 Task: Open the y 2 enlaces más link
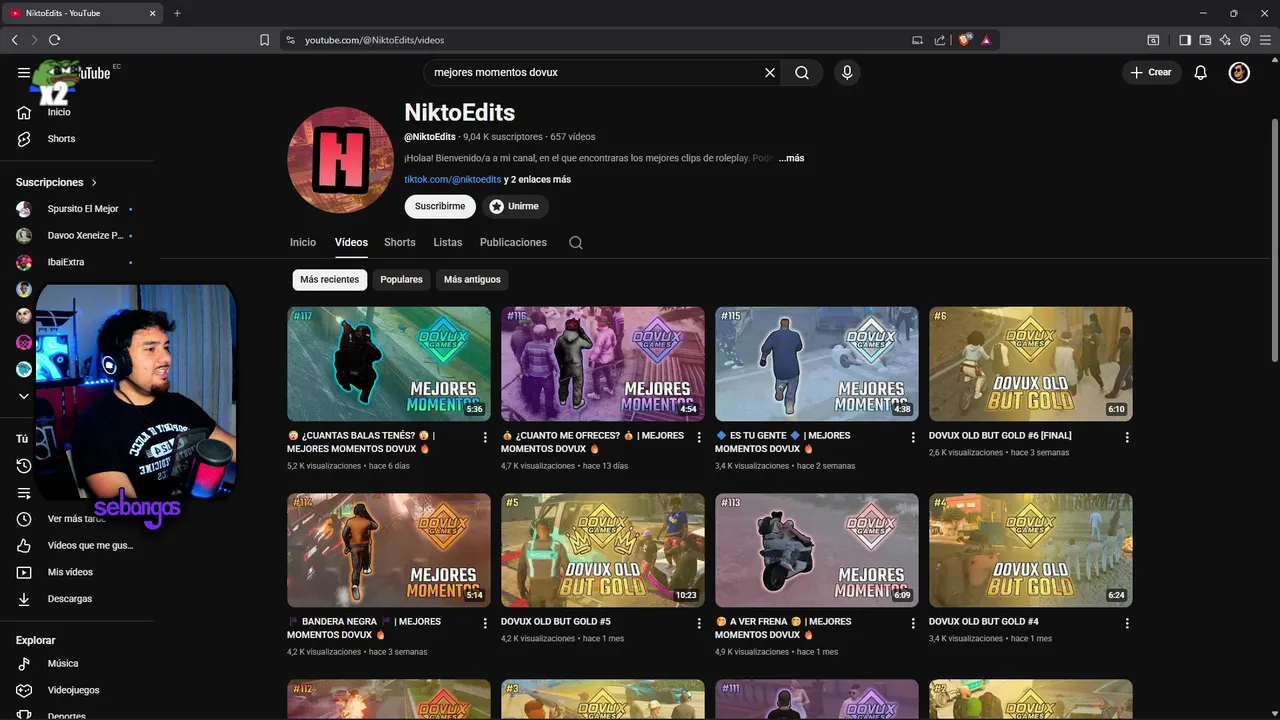538,180
